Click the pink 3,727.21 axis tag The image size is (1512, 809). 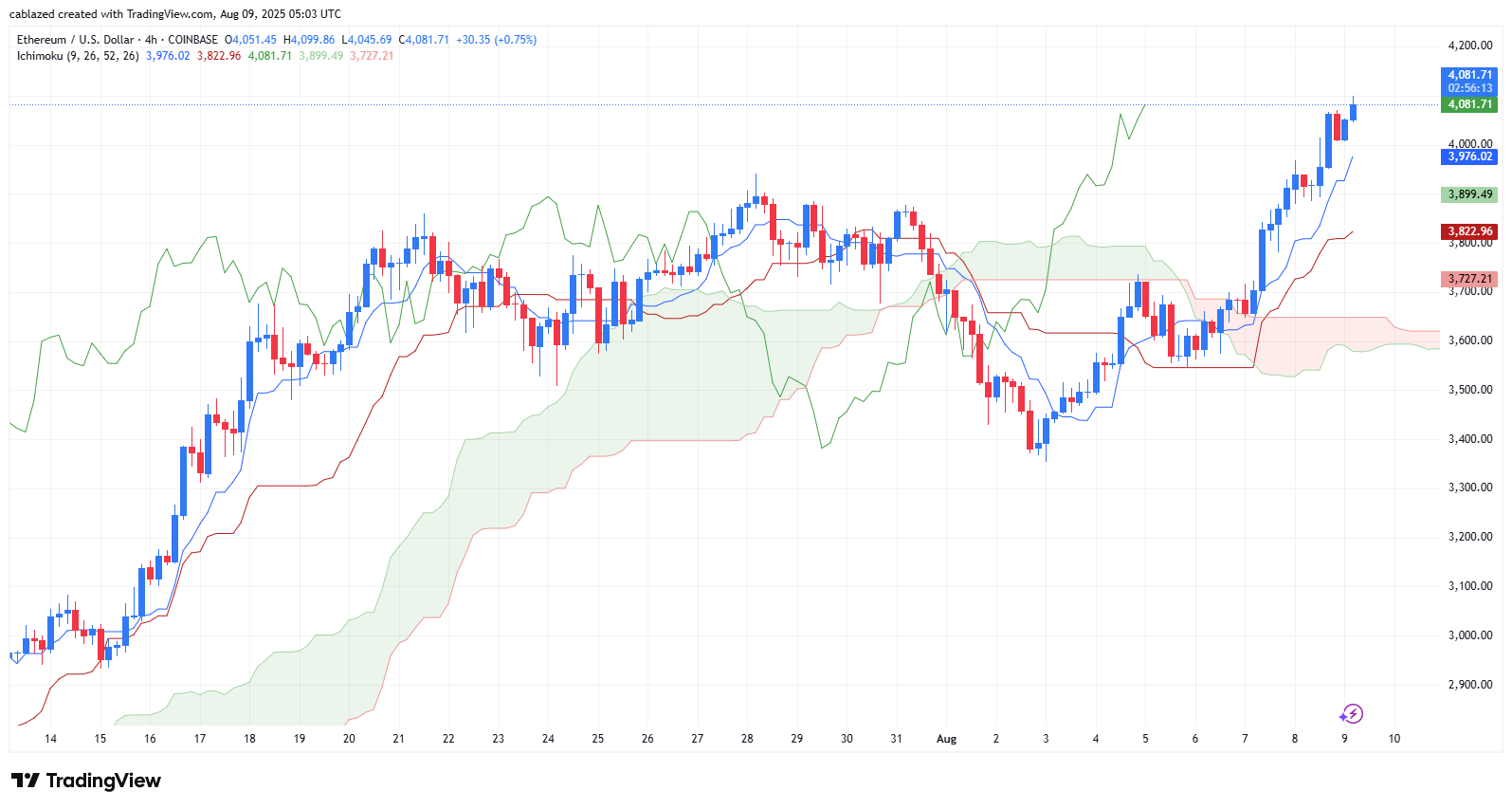pyautogui.click(x=1469, y=279)
